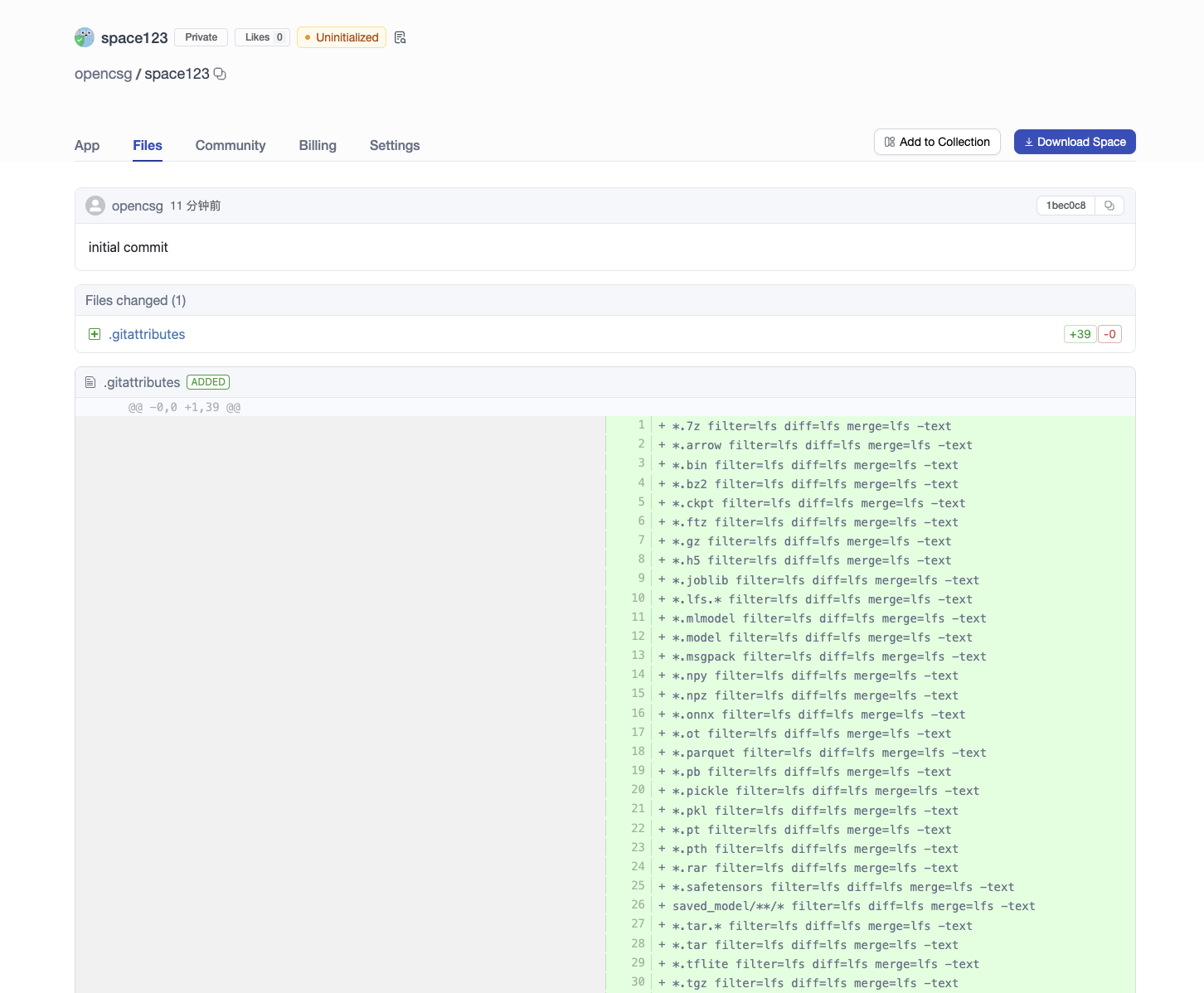Click the file icon in the diff header
Viewport: 1204px width, 993px height.
click(90, 382)
